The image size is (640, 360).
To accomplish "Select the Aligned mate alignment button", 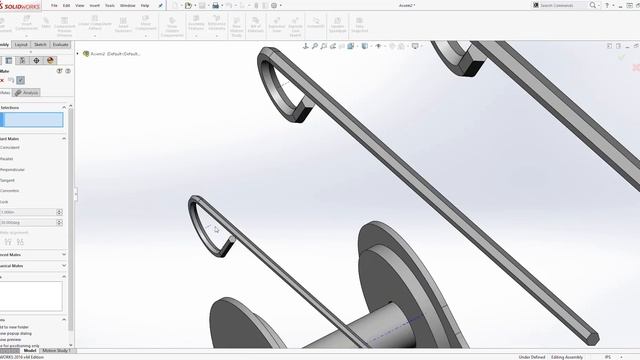I will [8, 242].
